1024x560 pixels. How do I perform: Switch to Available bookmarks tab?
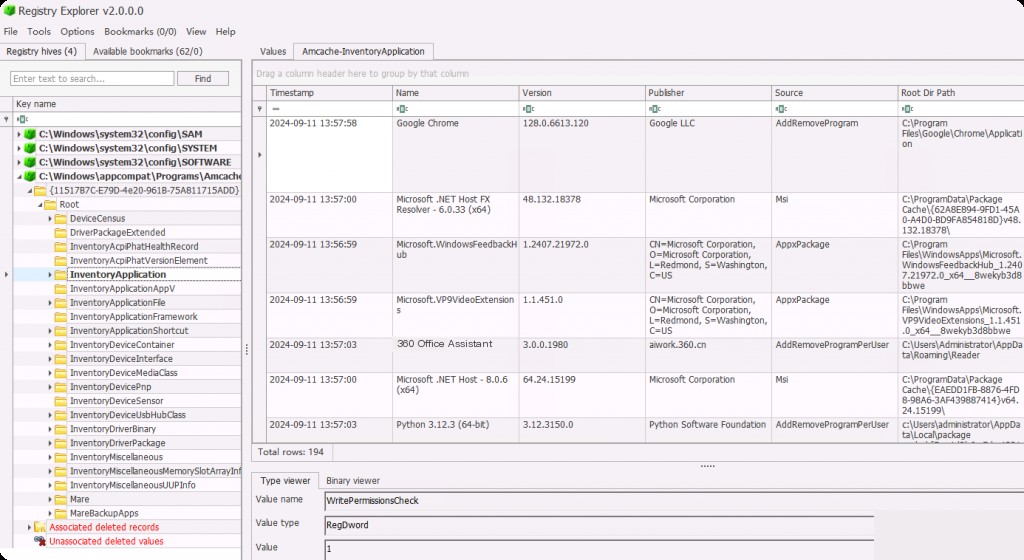coord(148,52)
